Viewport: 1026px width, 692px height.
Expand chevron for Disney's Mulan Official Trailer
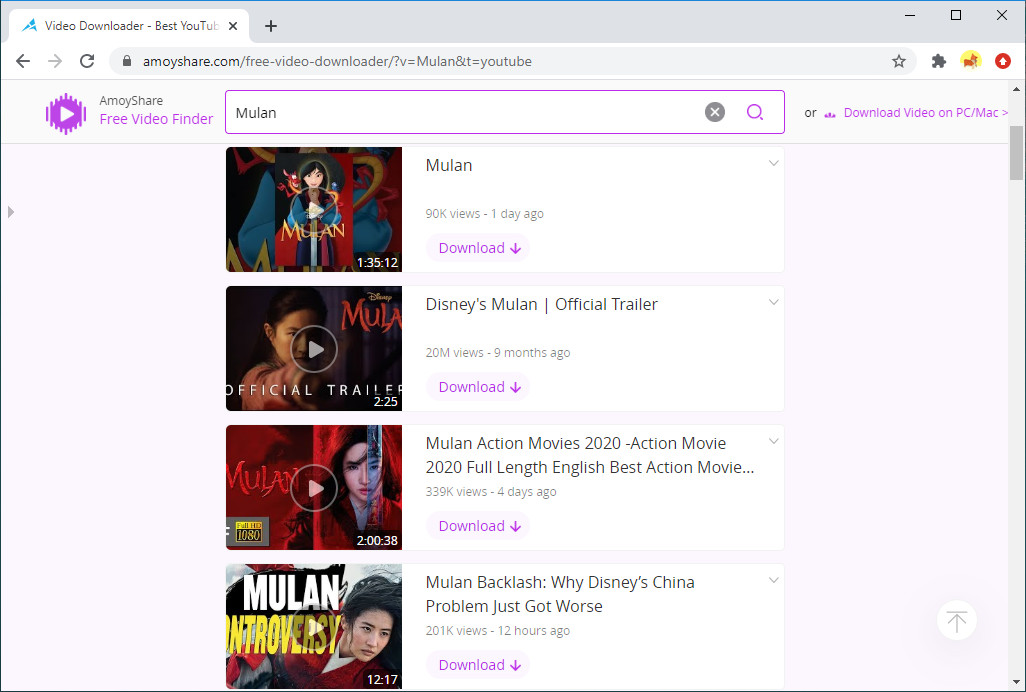pyautogui.click(x=773, y=302)
